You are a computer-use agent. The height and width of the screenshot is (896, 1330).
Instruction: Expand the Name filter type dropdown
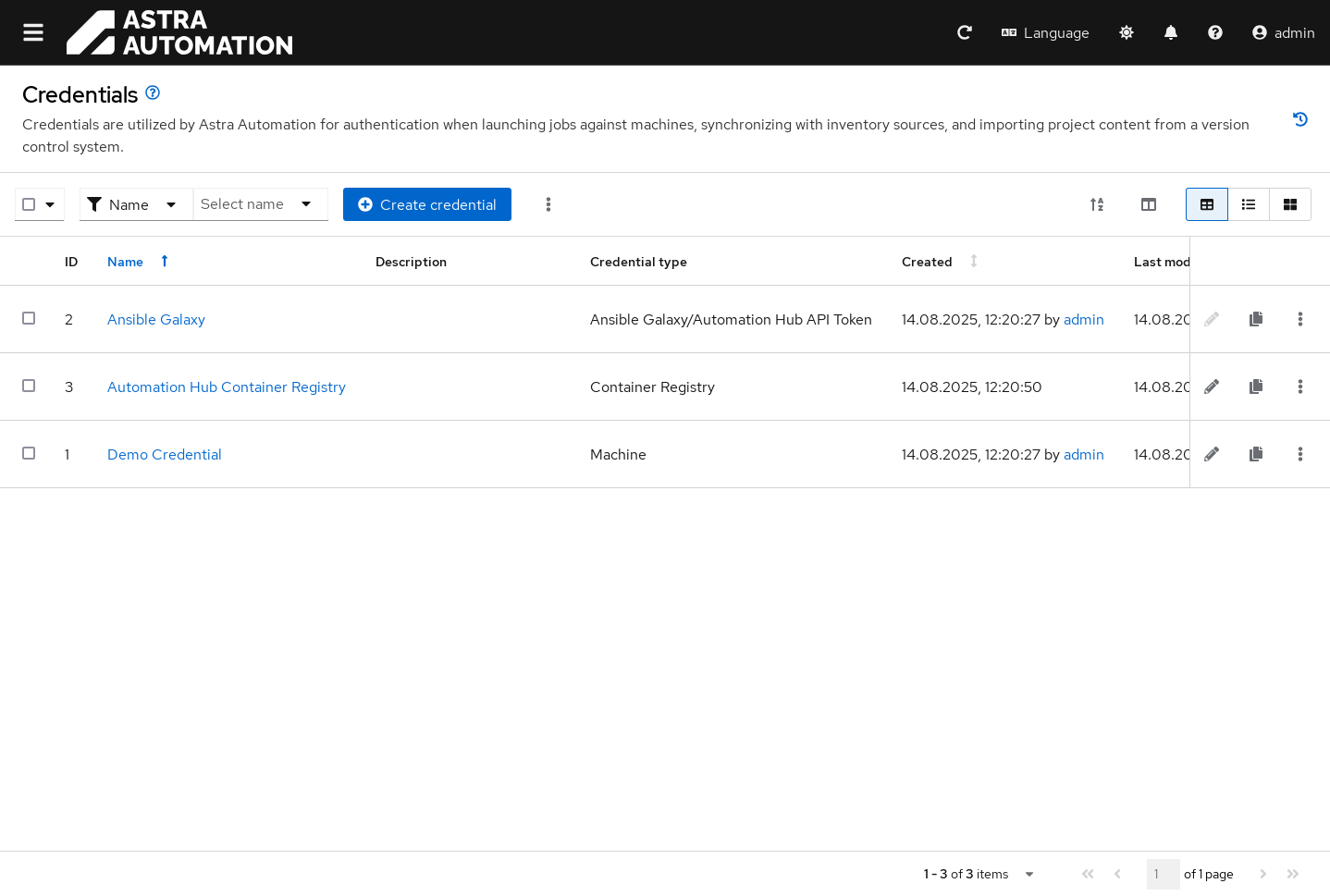136,204
